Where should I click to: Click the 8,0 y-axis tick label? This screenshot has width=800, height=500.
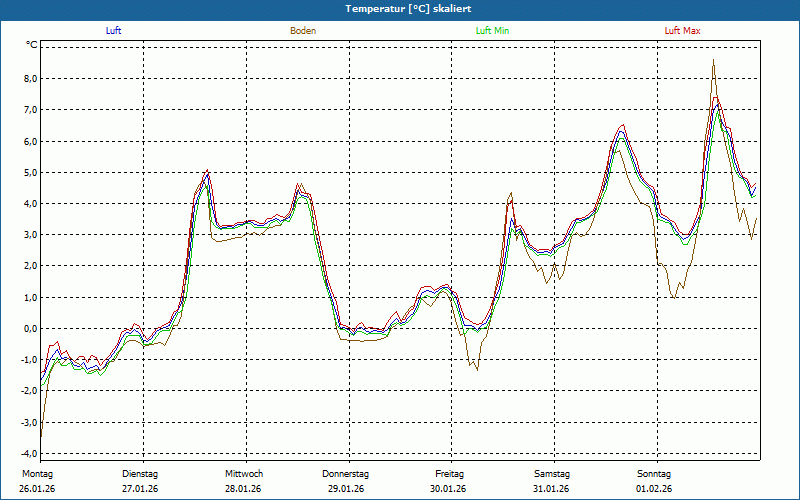pyautogui.click(x=29, y=78)
